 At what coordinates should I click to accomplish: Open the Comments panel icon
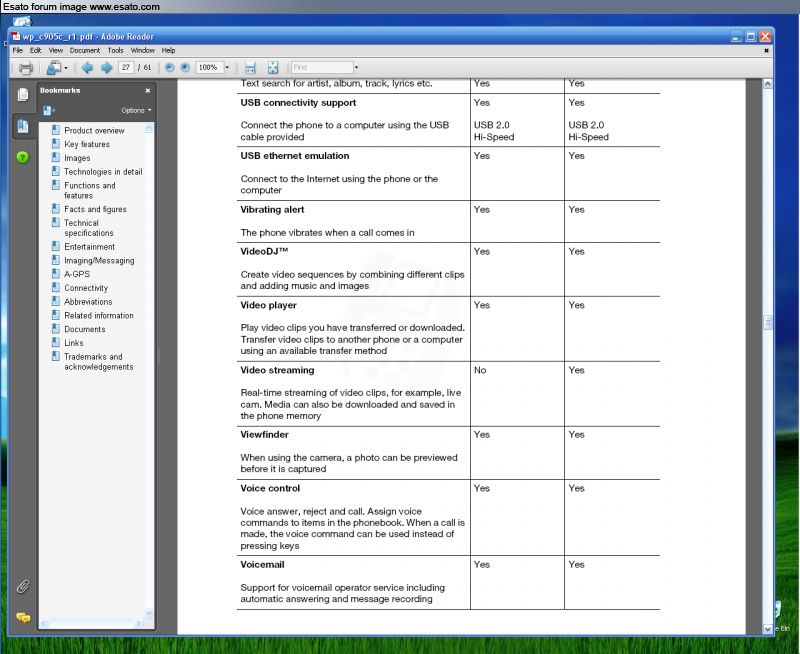click(x=23, y=618)
